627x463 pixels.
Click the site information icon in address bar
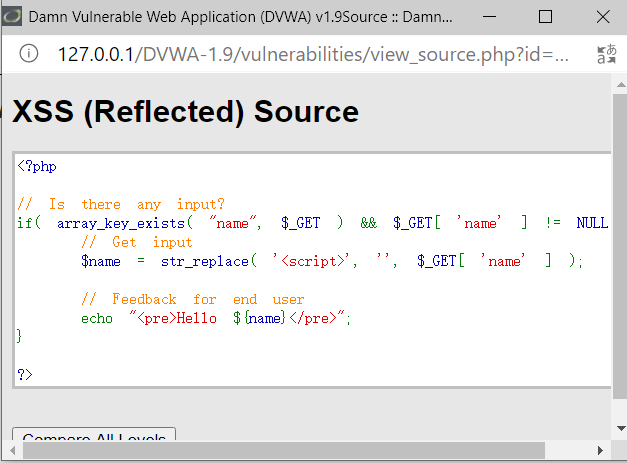[x=29, y=53]
